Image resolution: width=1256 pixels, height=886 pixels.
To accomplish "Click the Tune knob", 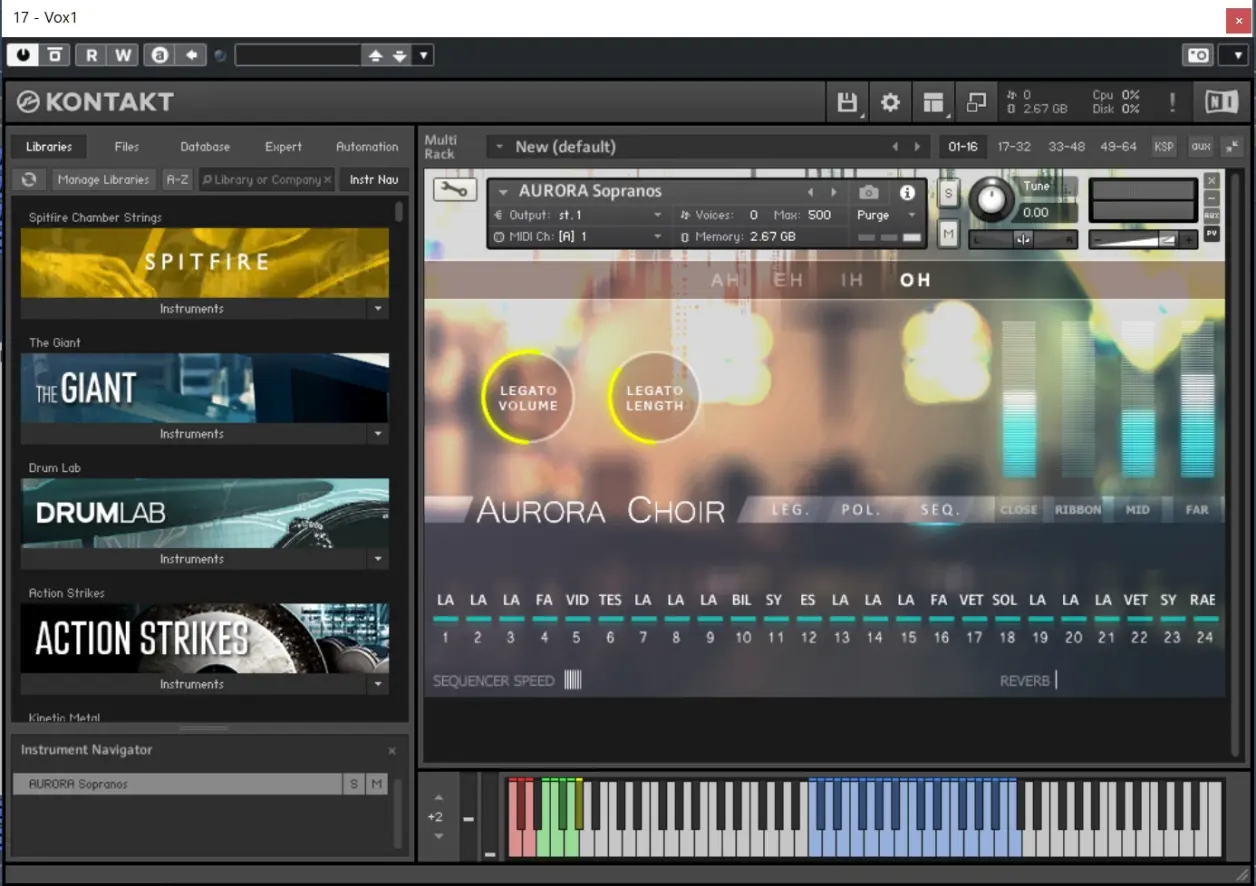I will (990, 199).
